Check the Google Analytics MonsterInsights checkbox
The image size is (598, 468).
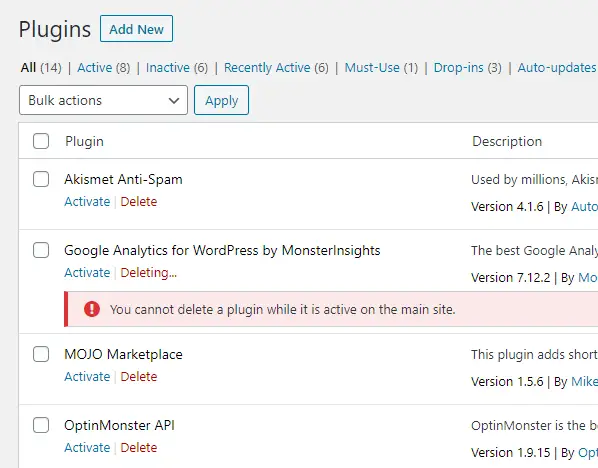(41, 250)
